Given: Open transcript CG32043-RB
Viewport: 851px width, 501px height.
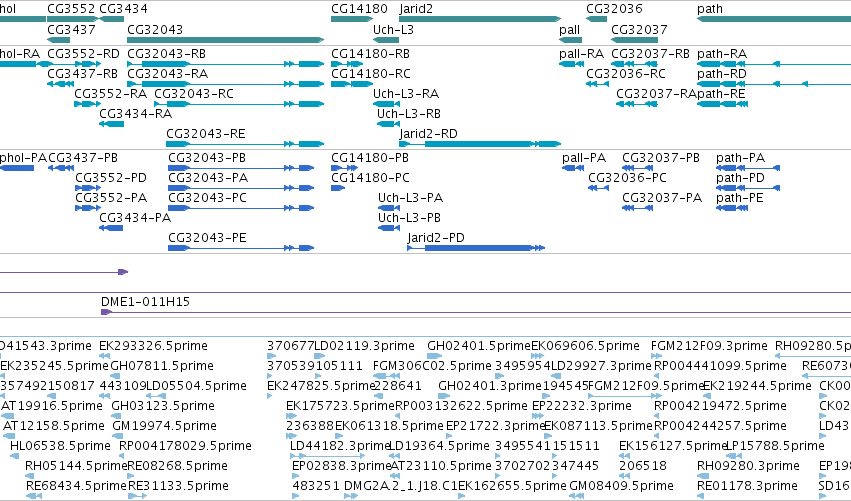Looking at the screenshot, I should (x=167, y=54).
